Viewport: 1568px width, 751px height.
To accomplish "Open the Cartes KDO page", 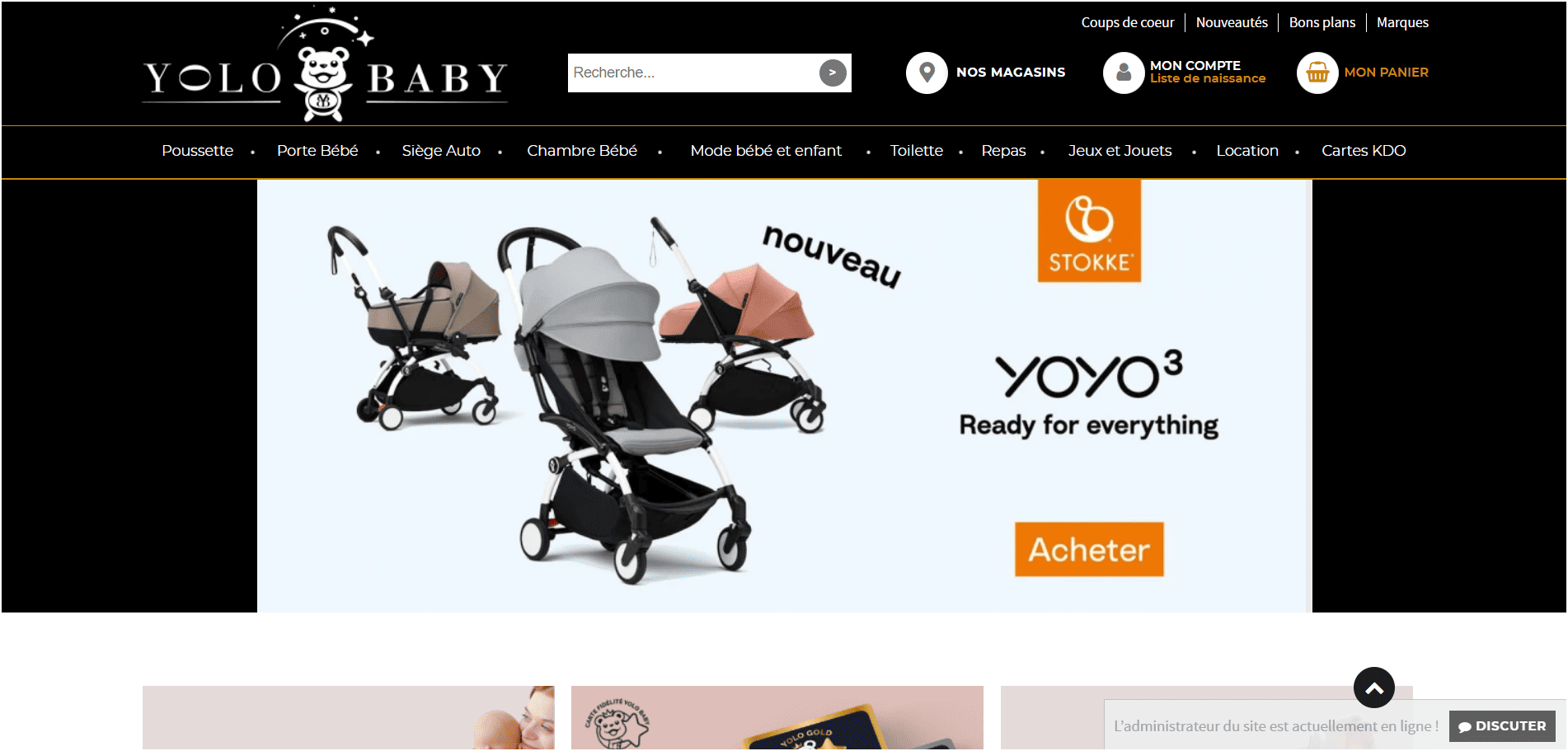I will click(x=1364, y=151).
